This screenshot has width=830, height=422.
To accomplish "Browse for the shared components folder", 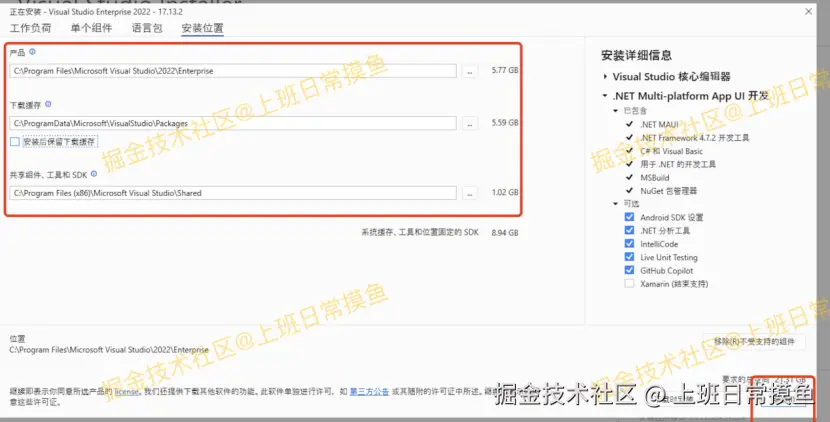I will coord(470,193).
